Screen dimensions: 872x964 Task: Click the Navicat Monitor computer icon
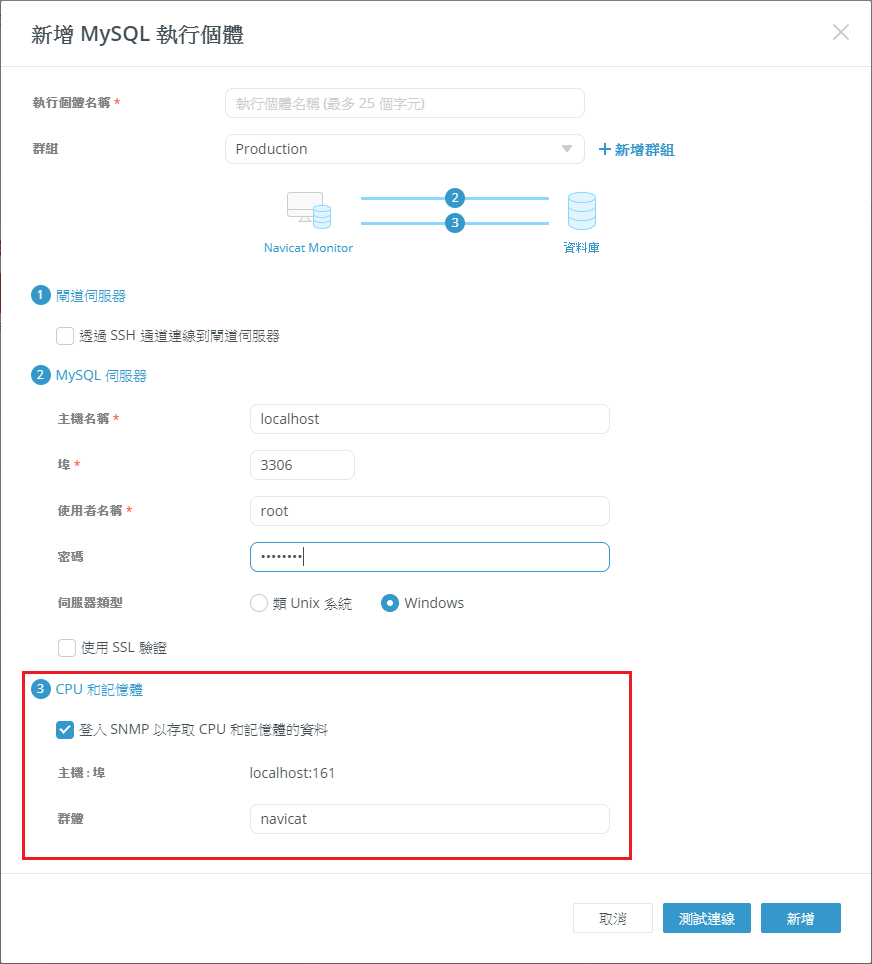coord(308,211)
